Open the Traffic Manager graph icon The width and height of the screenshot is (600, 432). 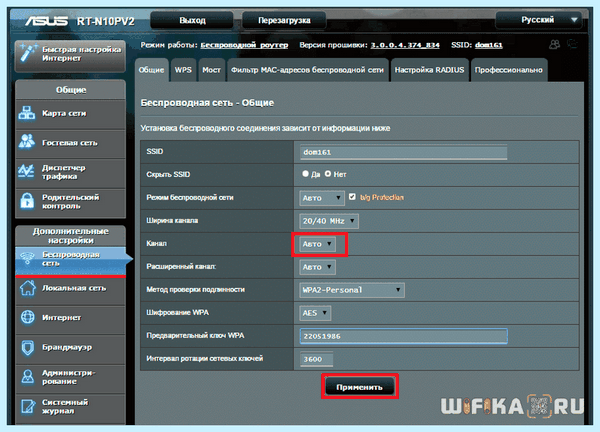27,171
